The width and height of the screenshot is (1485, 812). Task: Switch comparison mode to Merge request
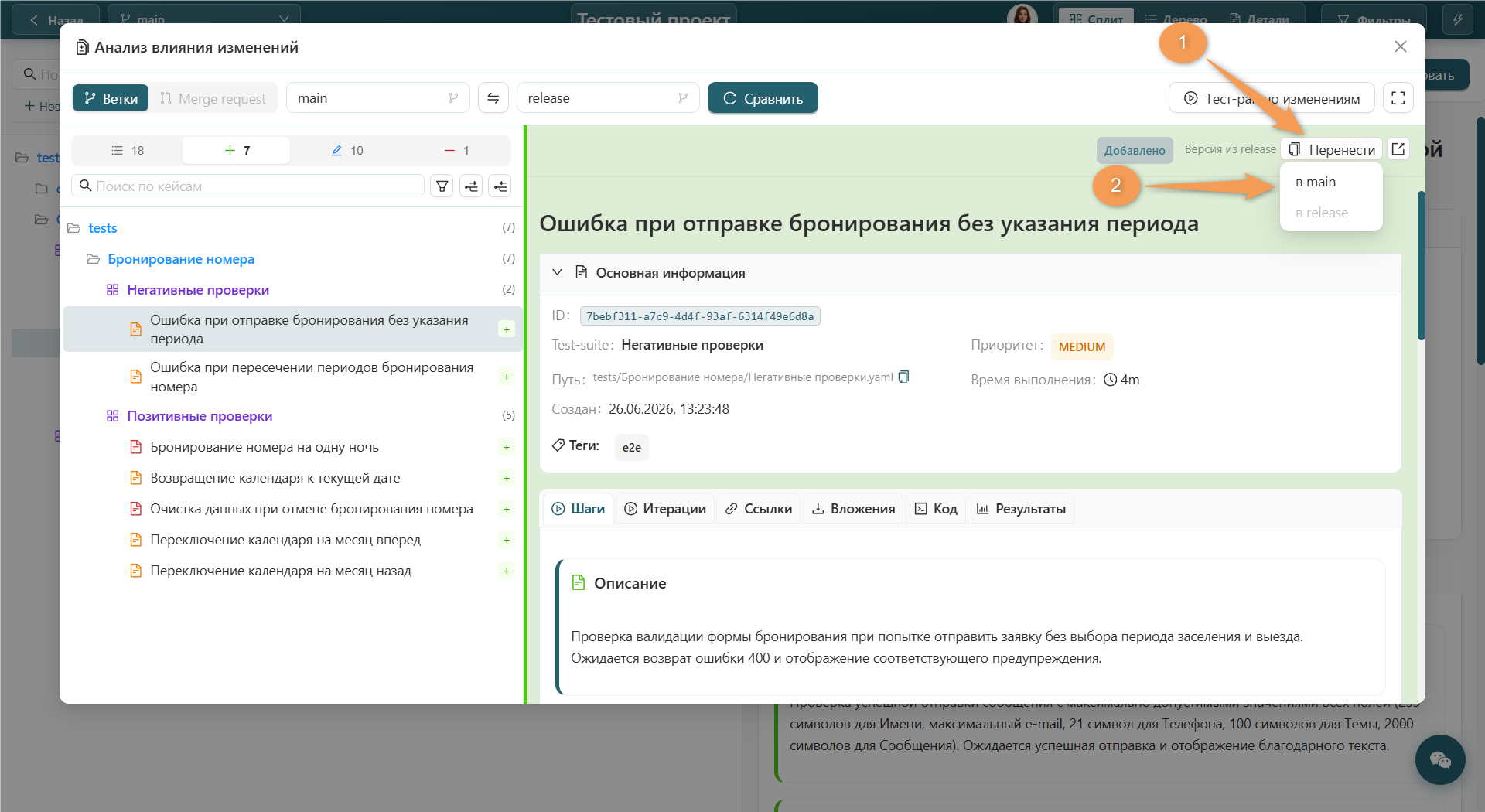213,98
